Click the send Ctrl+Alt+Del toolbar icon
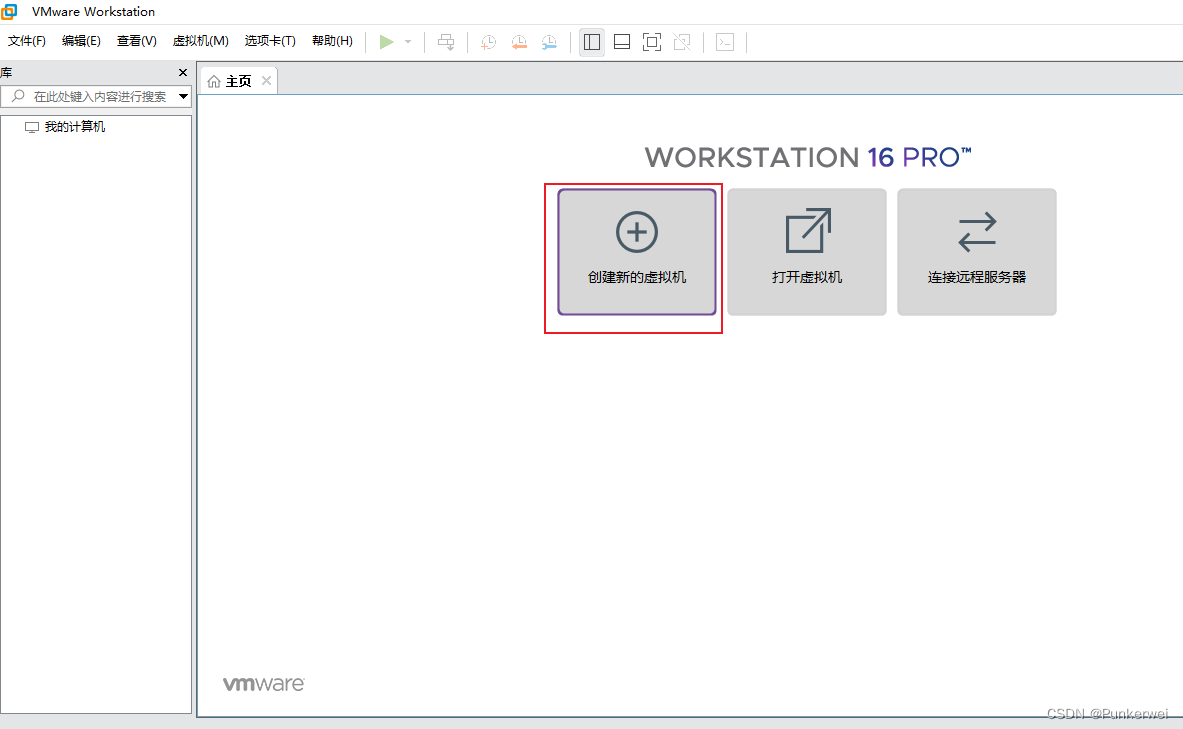The height and width of the screenshot is (729, 1183). click(447, 42)
